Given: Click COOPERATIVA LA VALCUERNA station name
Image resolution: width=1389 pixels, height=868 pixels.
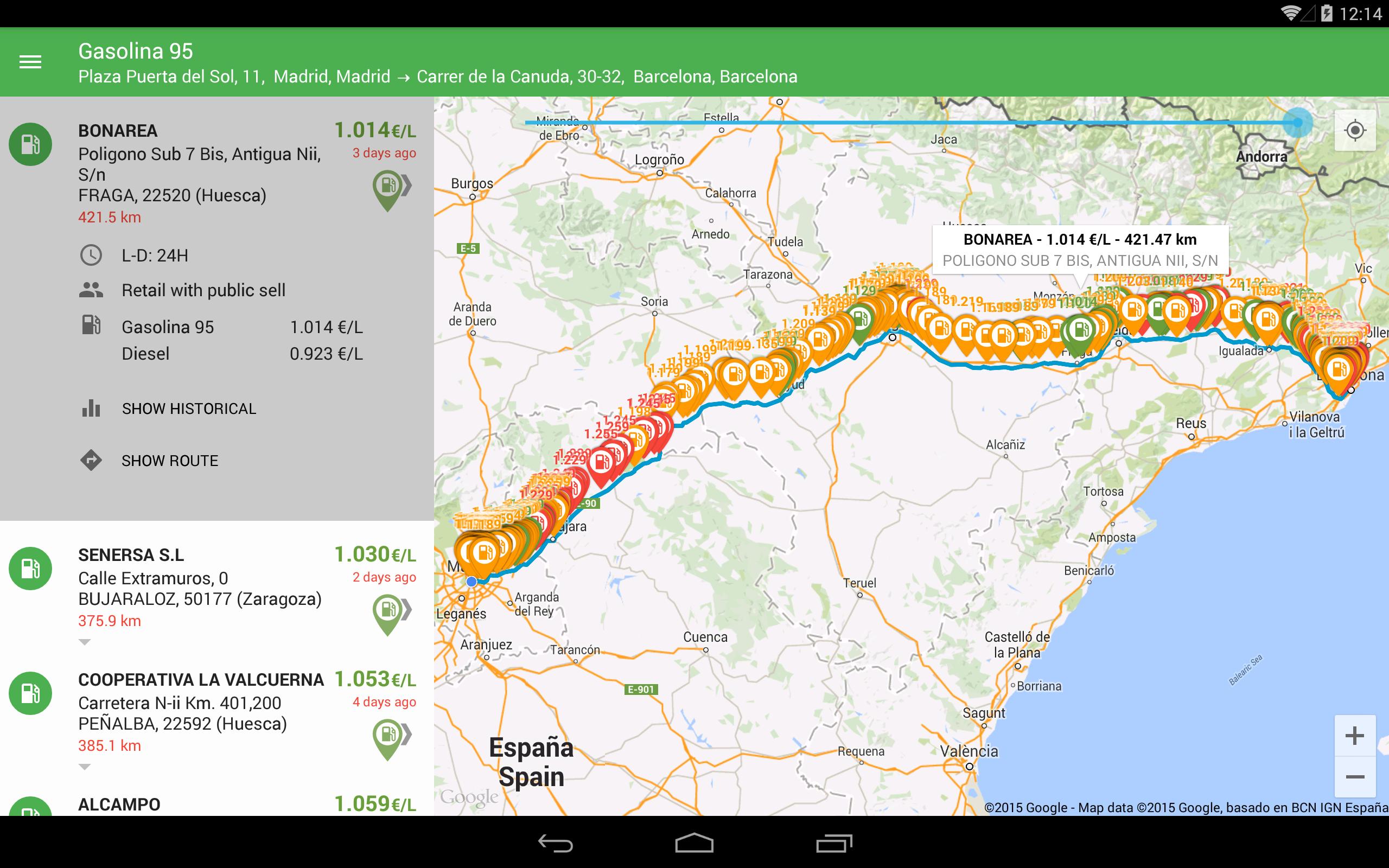Looking at the screenshot, I should (x=201, y=680).
